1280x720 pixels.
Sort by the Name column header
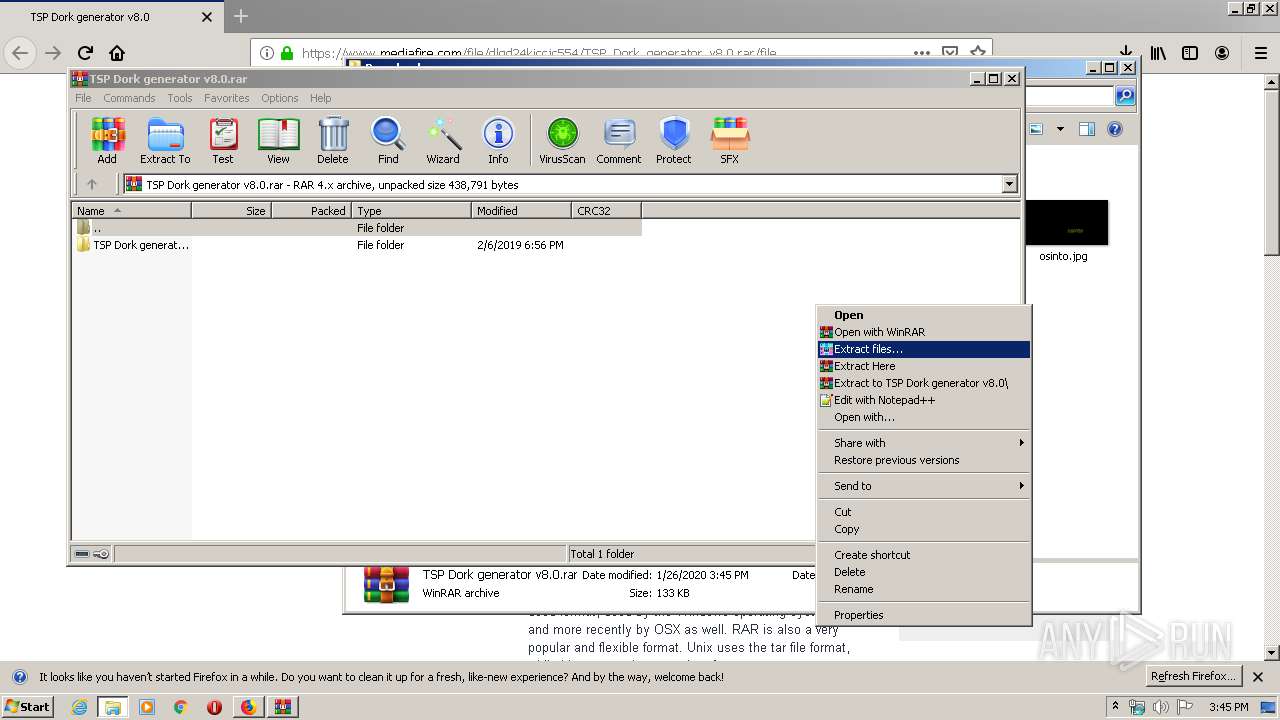(131, 211)
